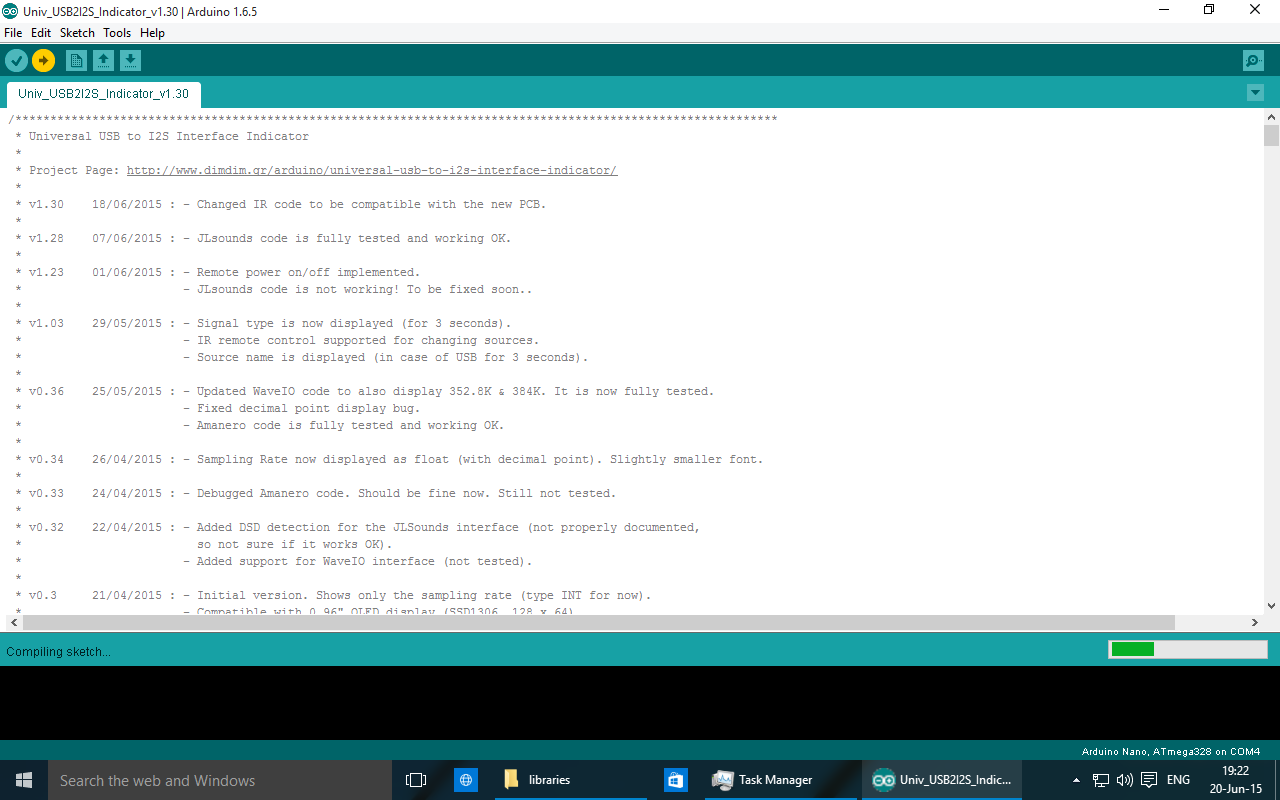
Task: Switch to Task Manager in taskbar
Action: [x=780, y=780]
